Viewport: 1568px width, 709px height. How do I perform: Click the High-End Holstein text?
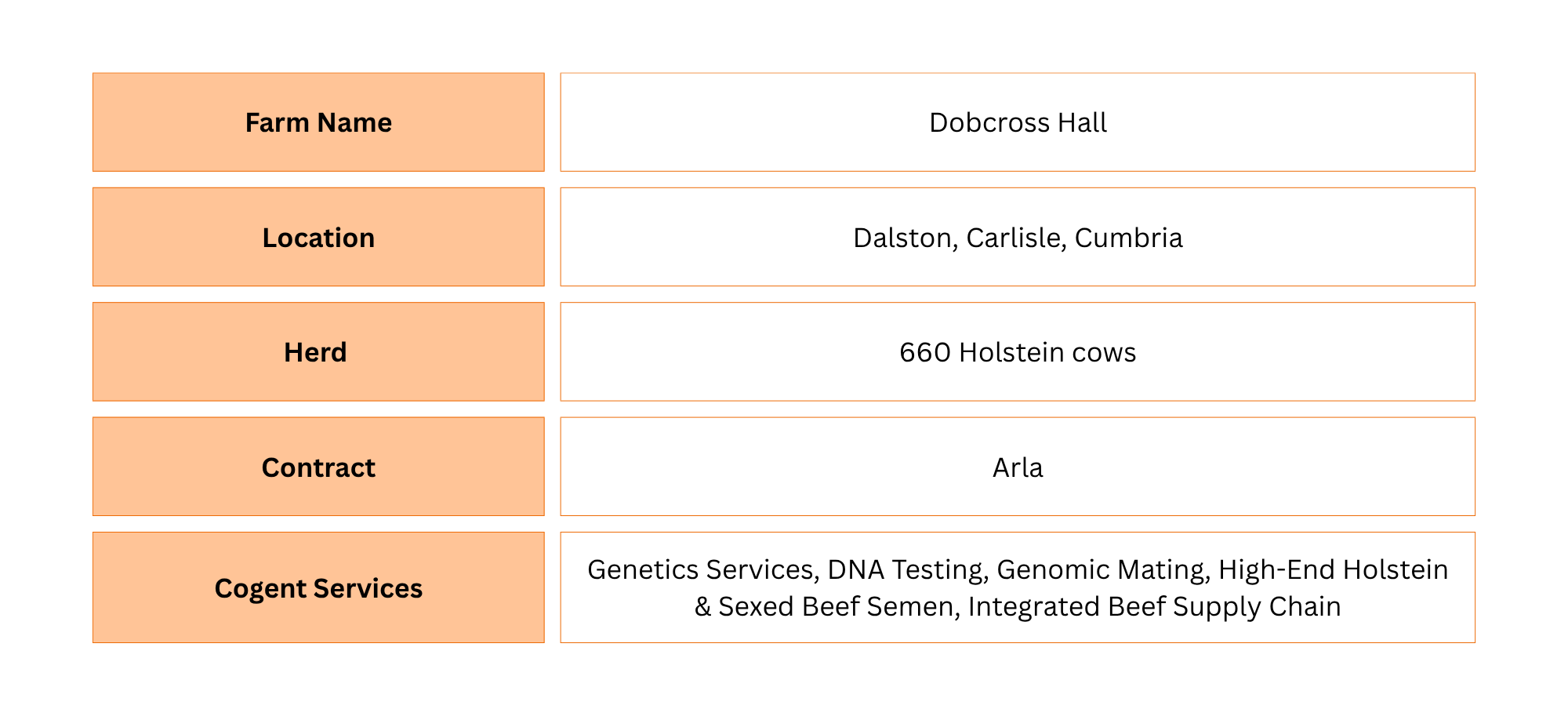1333,569
